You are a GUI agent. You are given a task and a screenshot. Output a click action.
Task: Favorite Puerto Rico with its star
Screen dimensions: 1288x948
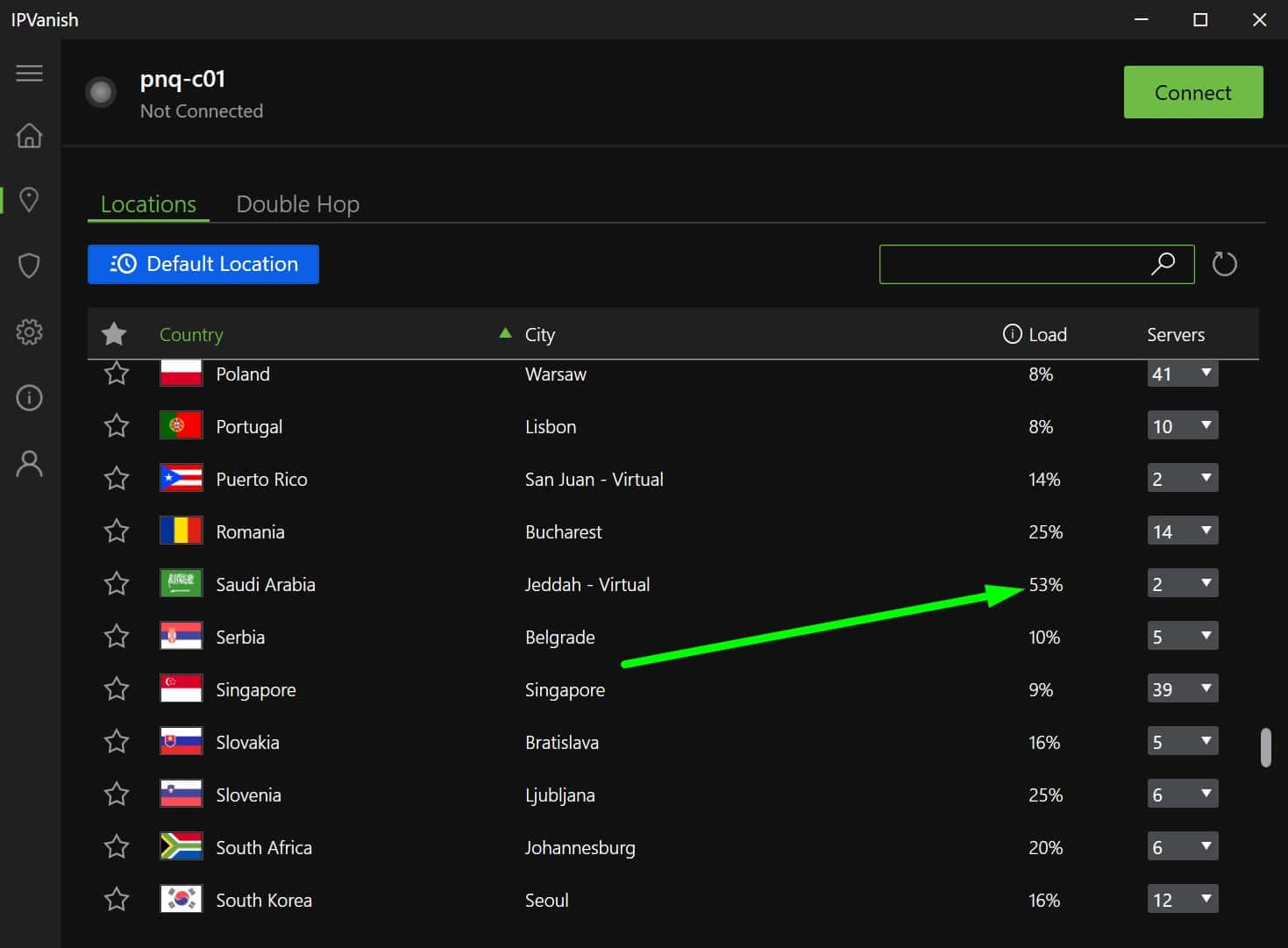(117, 479)
